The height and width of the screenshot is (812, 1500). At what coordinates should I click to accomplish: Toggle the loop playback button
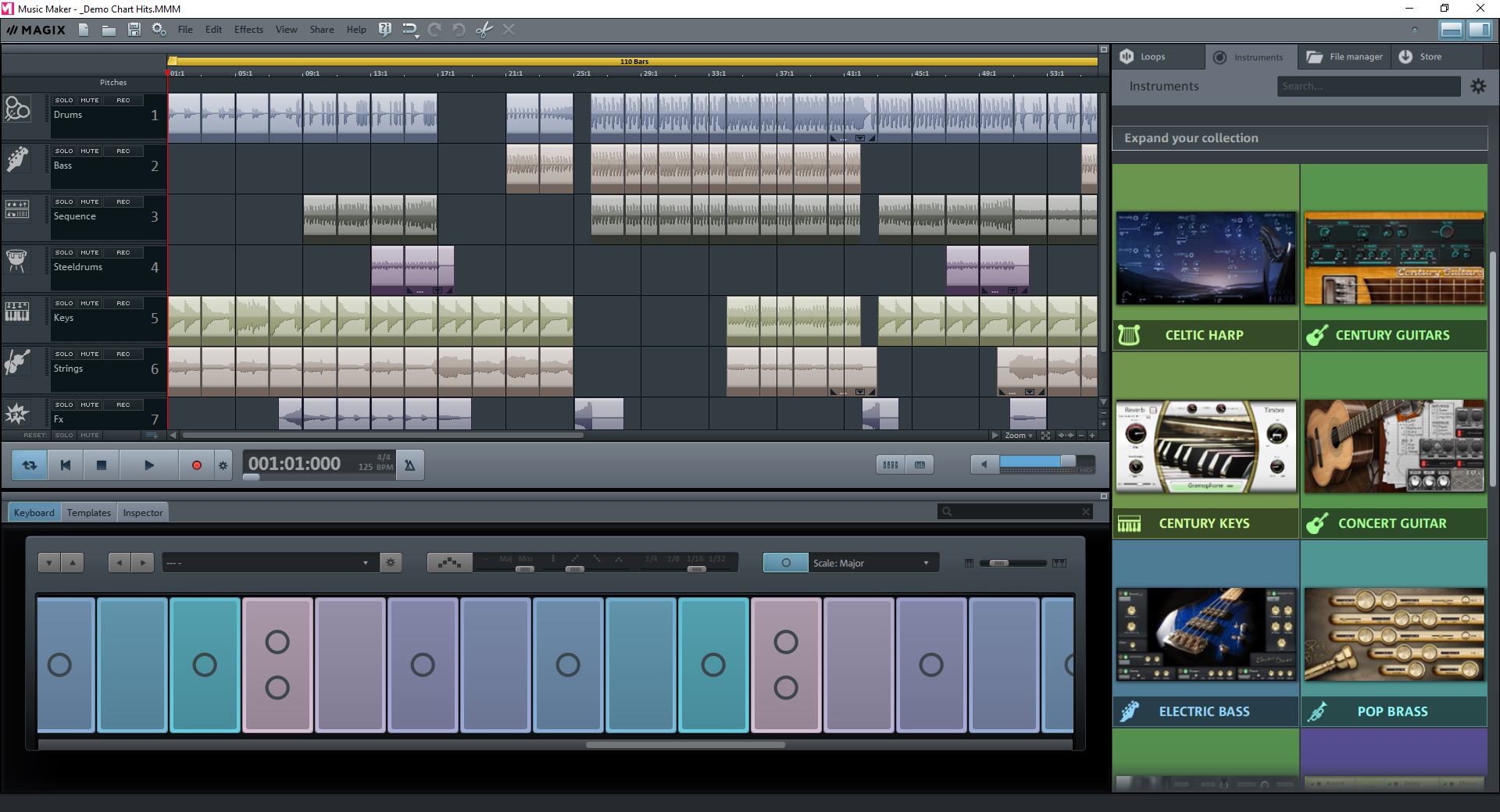[x=30, y=465]
